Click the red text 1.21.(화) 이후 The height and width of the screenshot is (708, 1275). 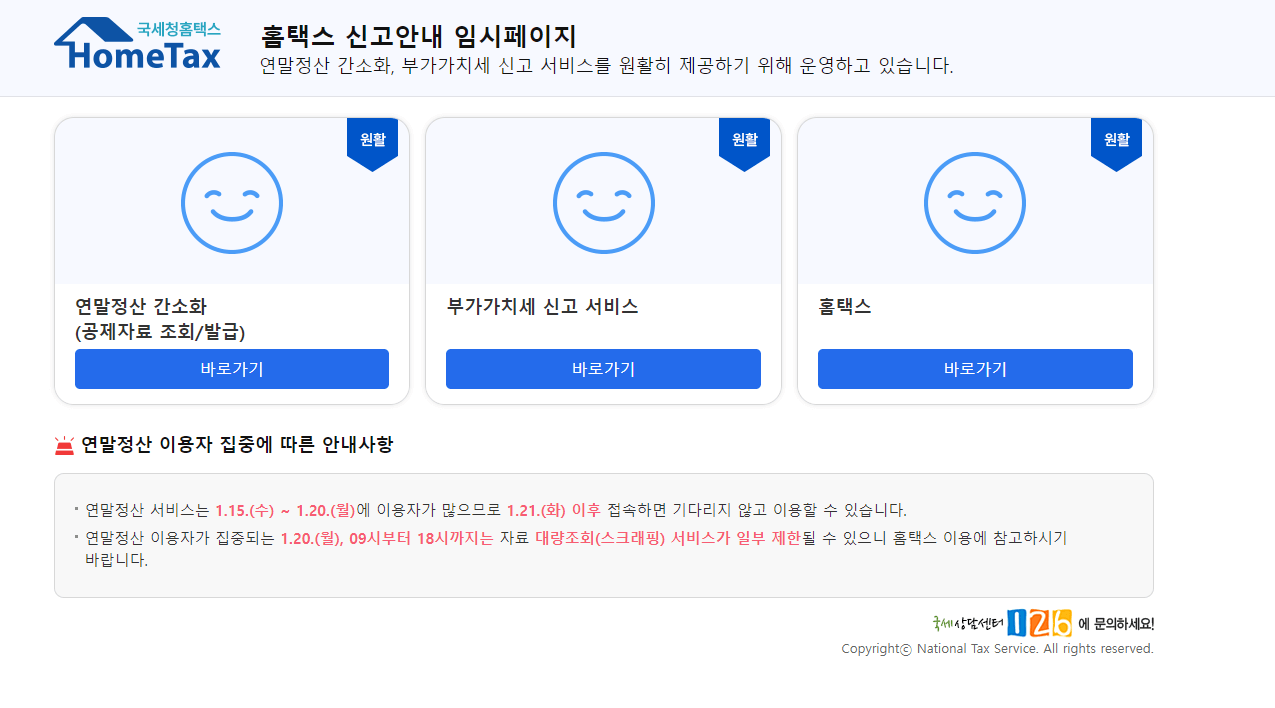pos(554,510)
